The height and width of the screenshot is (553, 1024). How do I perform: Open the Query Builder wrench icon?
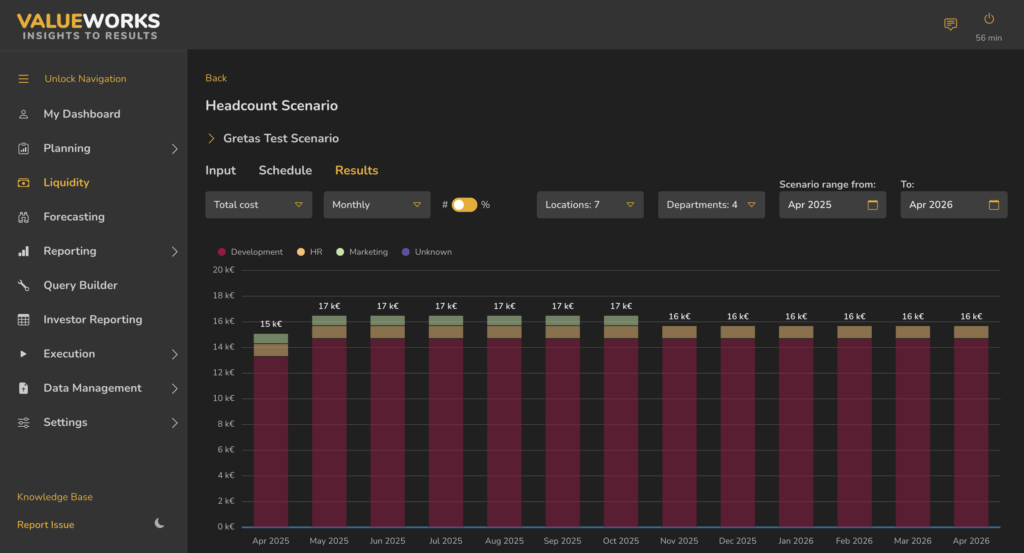click(23, 285)
